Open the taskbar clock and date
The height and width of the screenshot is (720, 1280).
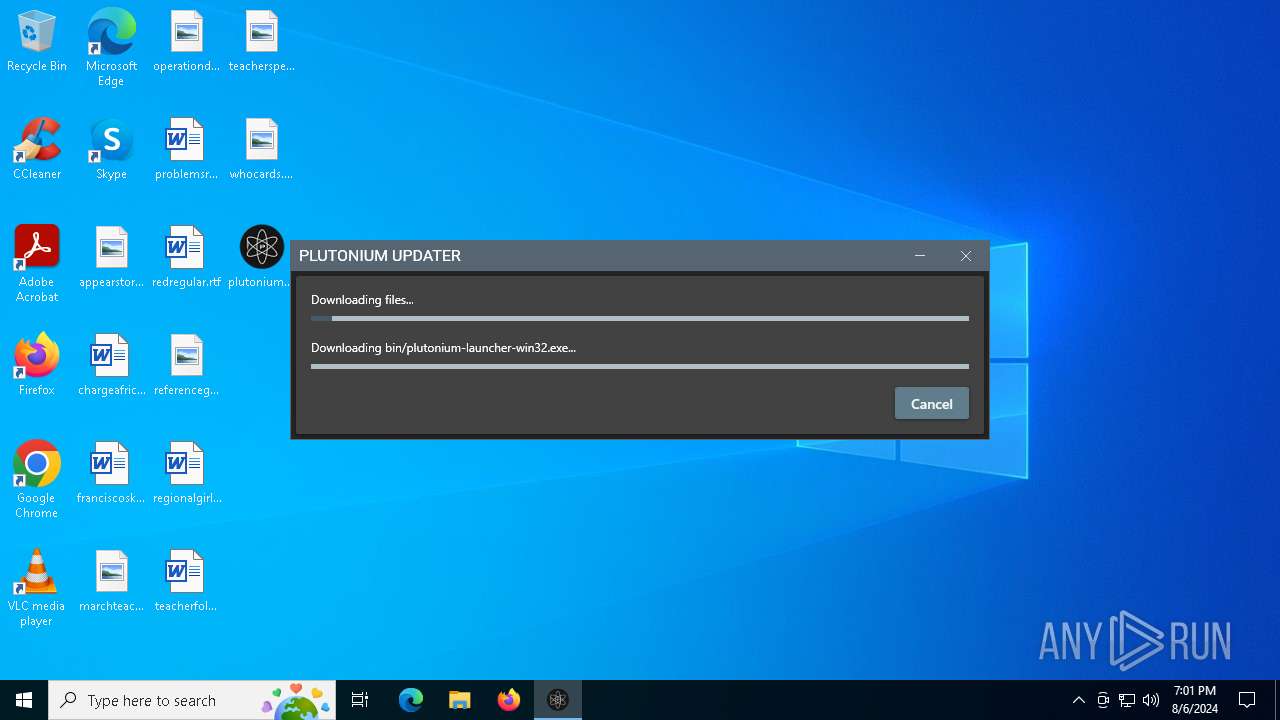point(1195,700)
